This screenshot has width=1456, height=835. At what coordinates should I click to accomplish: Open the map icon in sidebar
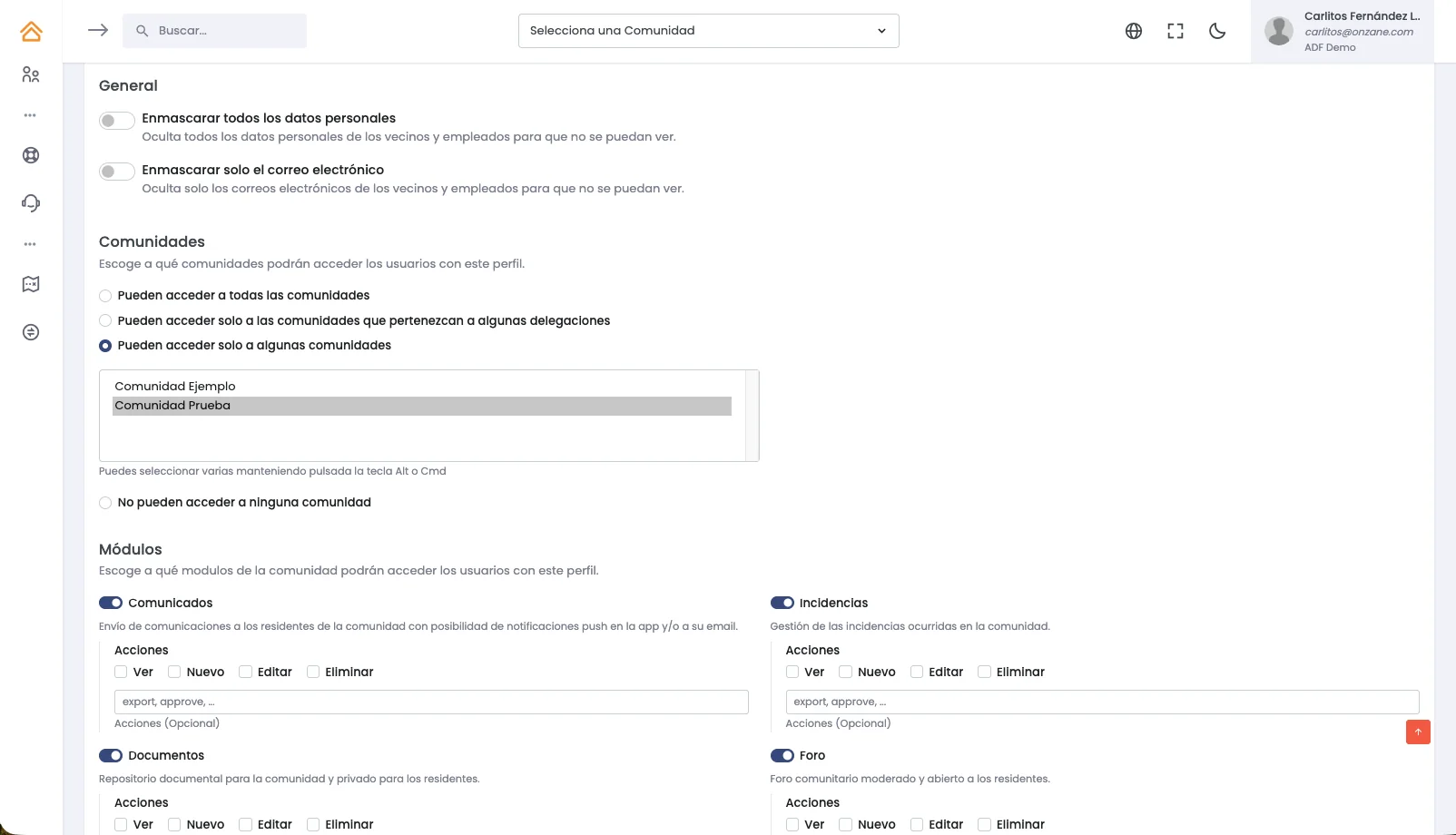pos(31,284)
